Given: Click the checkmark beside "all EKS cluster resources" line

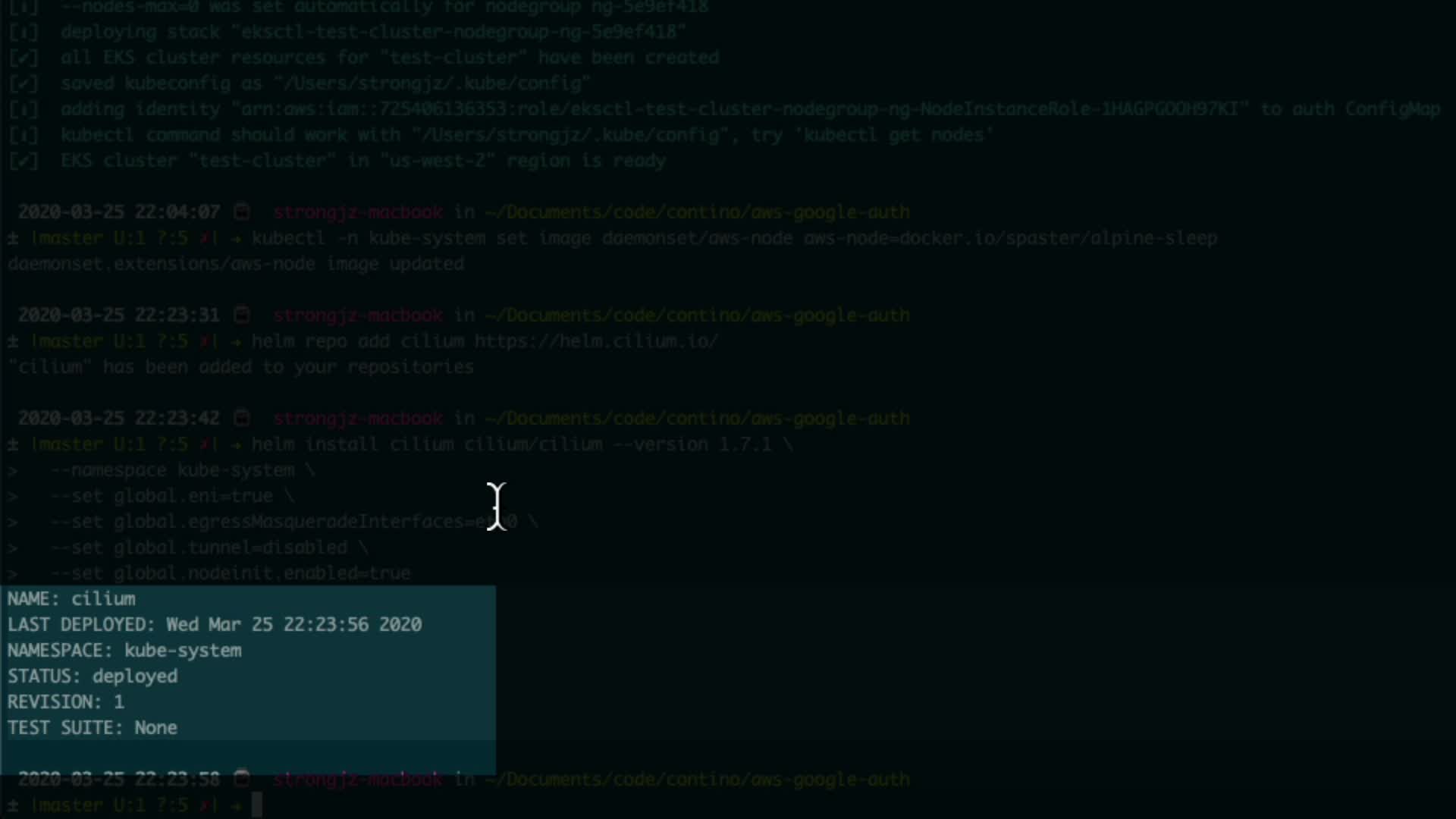Looking at the screenshot, I should click(23, 58).
